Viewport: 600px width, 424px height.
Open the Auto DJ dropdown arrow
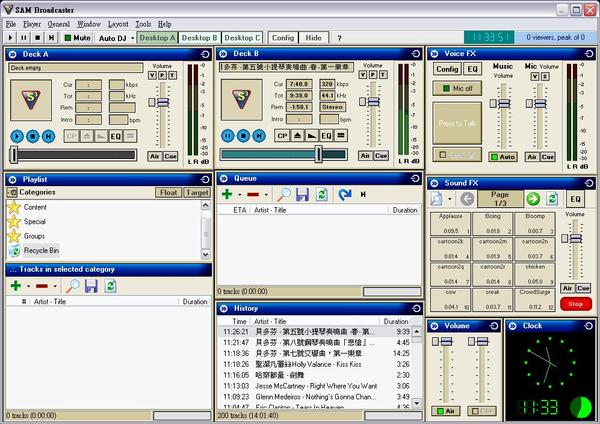pos(132,38)
